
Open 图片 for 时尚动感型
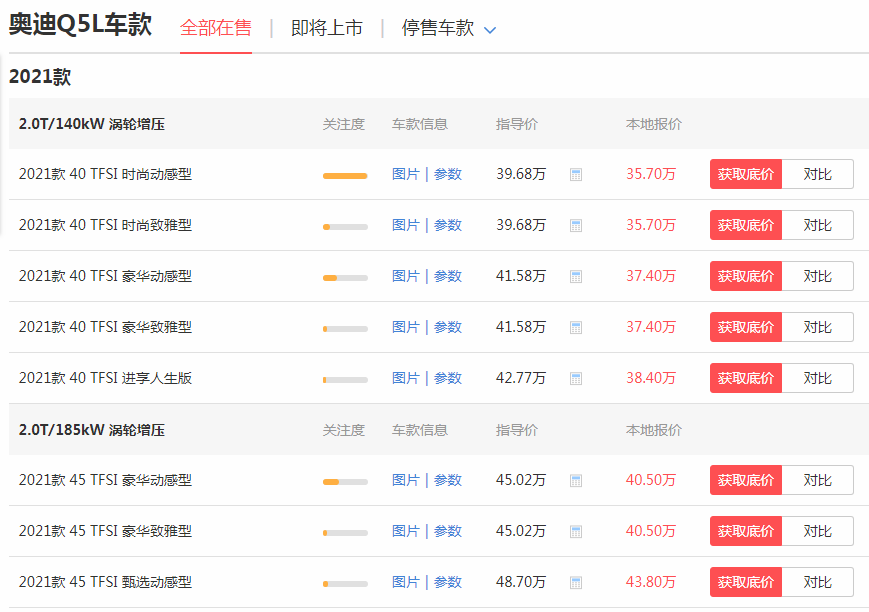pos(405,173)
